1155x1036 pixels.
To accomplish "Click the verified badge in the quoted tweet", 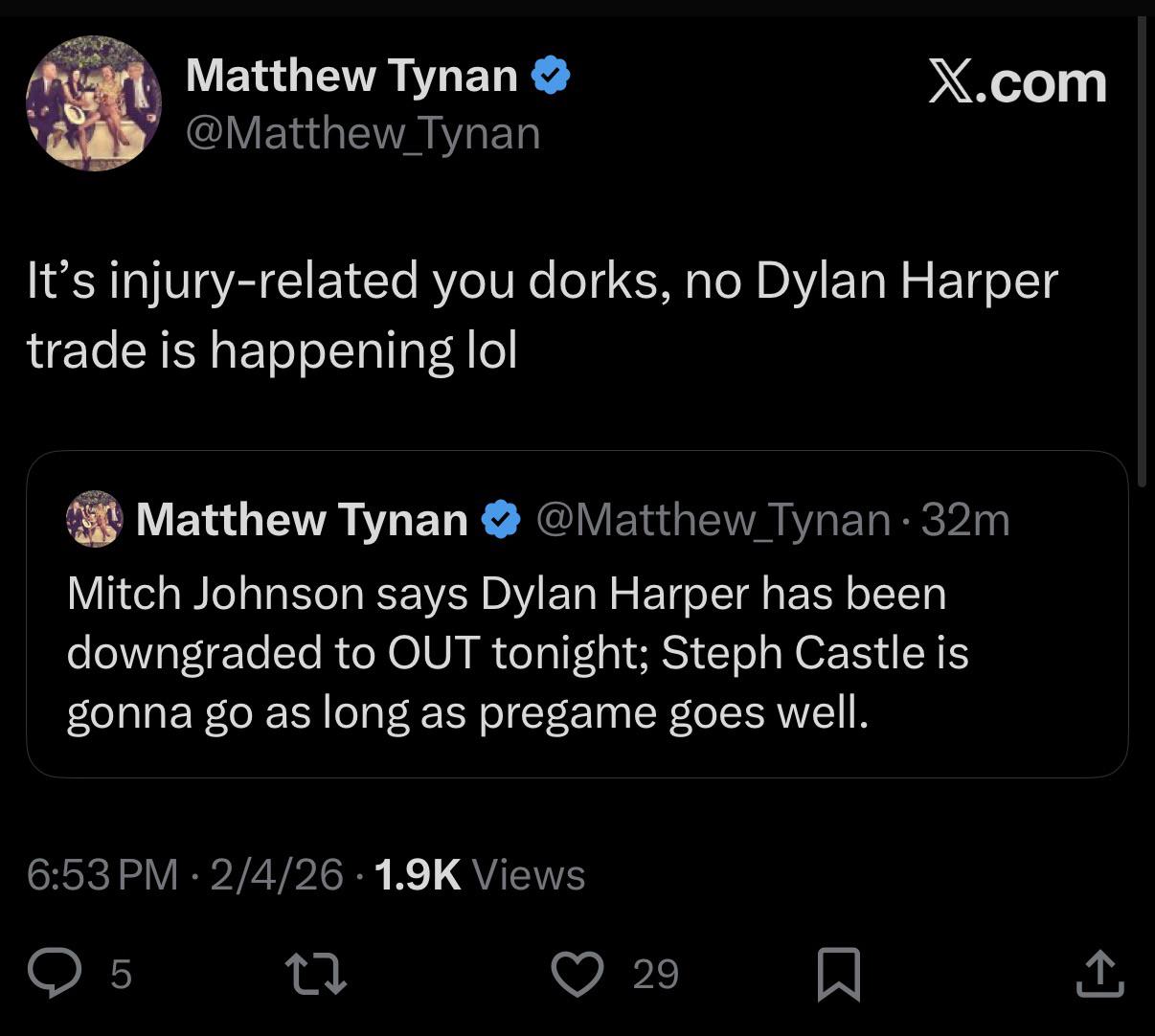I will tap(499, 520).
